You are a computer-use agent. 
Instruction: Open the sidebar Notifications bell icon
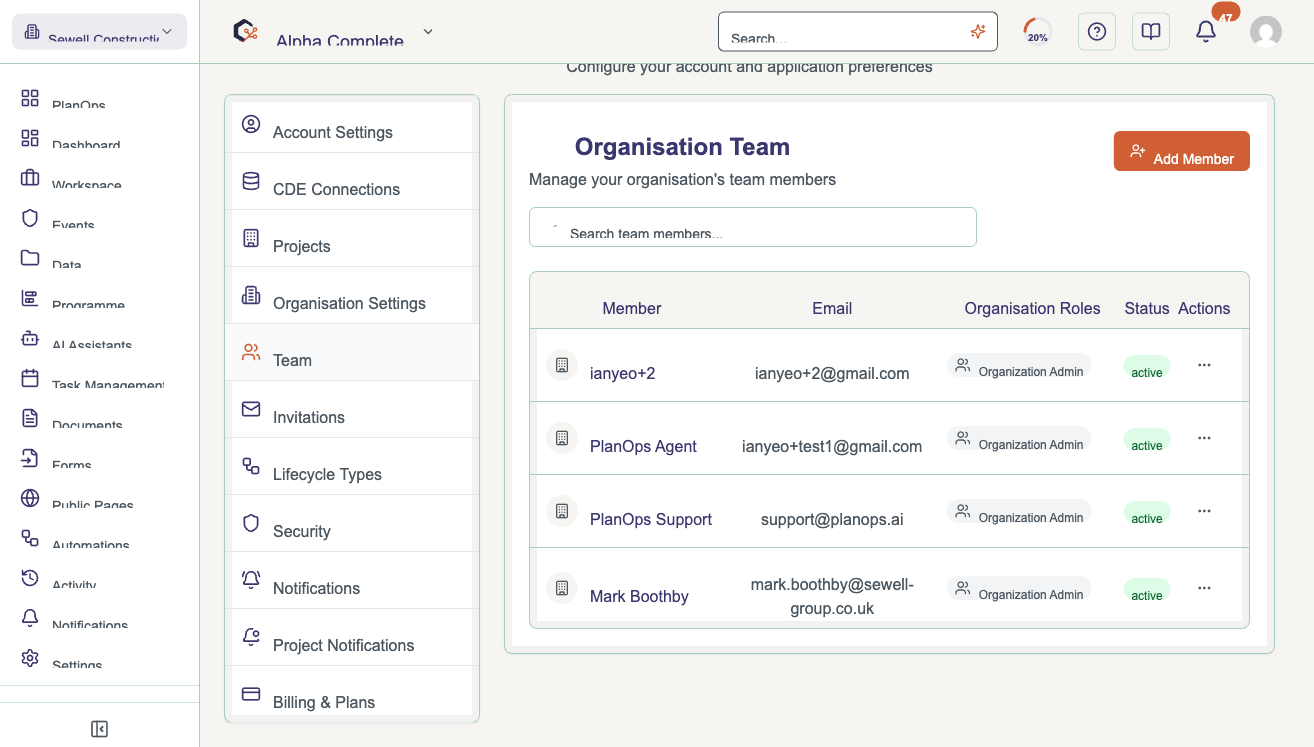point(30,618)
